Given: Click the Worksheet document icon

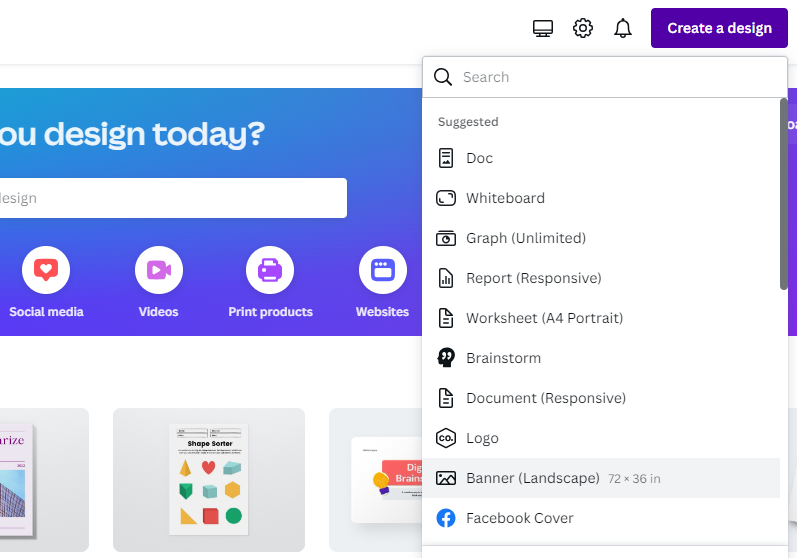Looking at the screenshot, I should (x=446, y=318).
